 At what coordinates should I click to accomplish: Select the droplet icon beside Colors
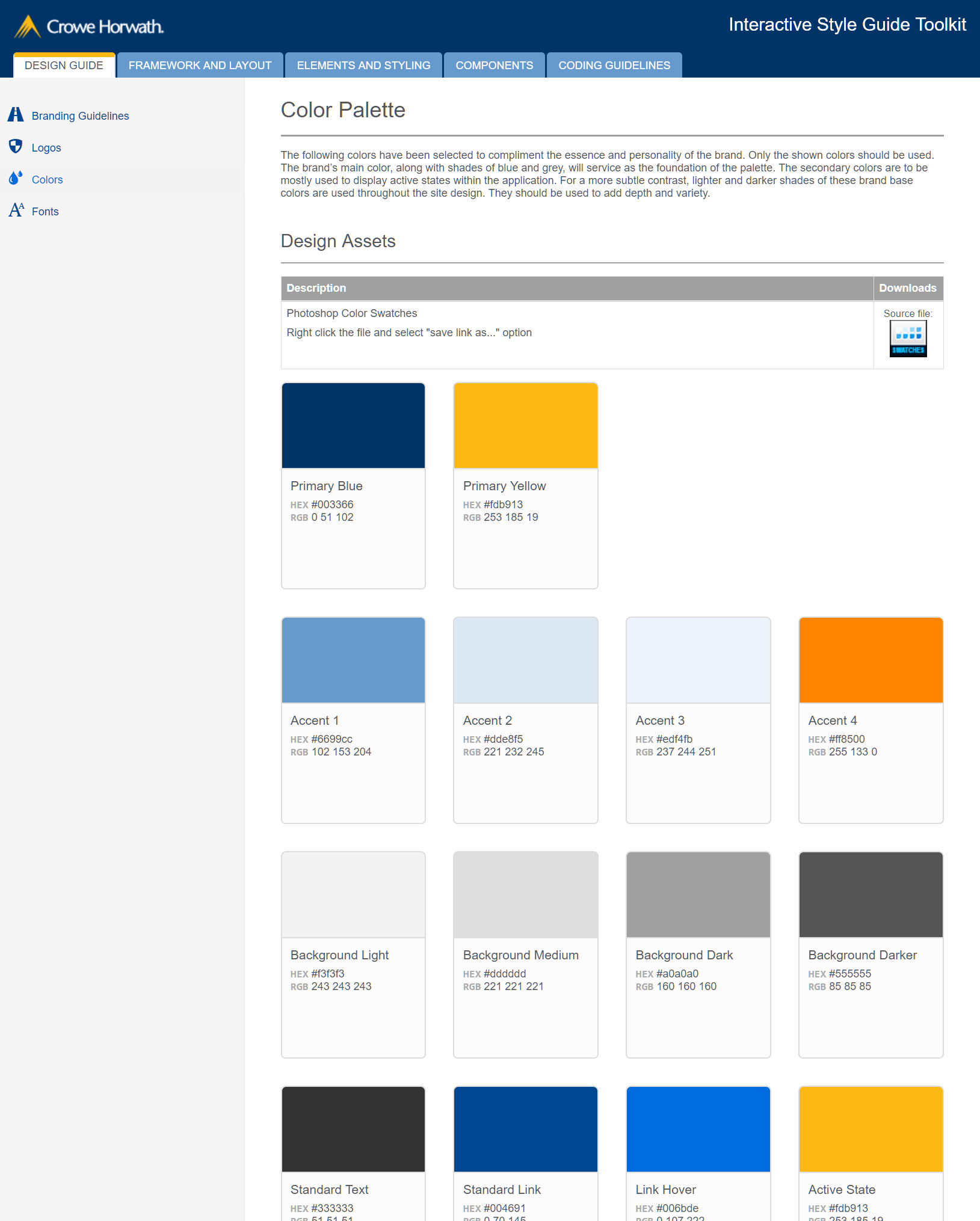pyautogui.click(x=16, y=178)
